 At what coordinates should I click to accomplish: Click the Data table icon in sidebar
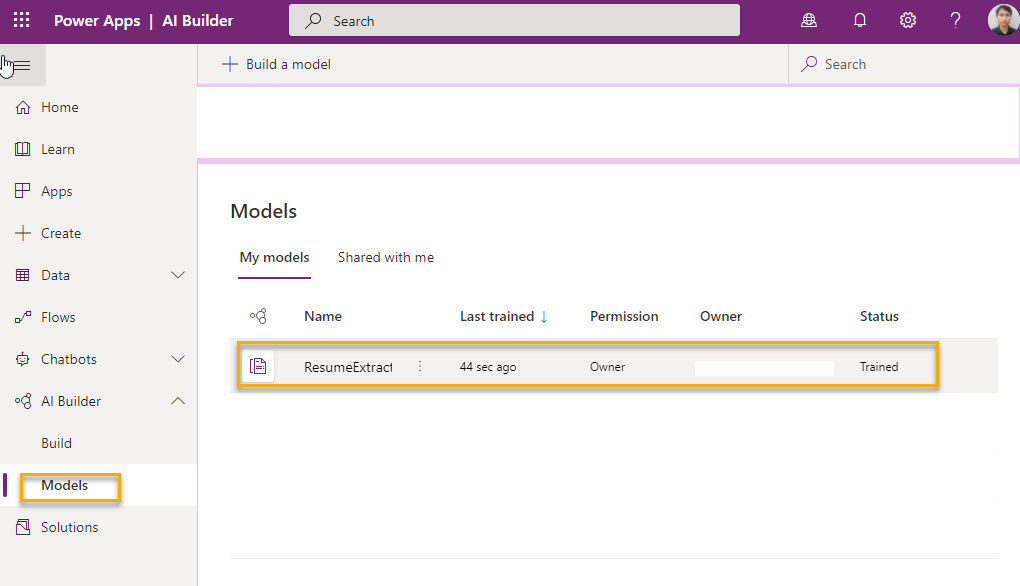[x=23, y=275]
